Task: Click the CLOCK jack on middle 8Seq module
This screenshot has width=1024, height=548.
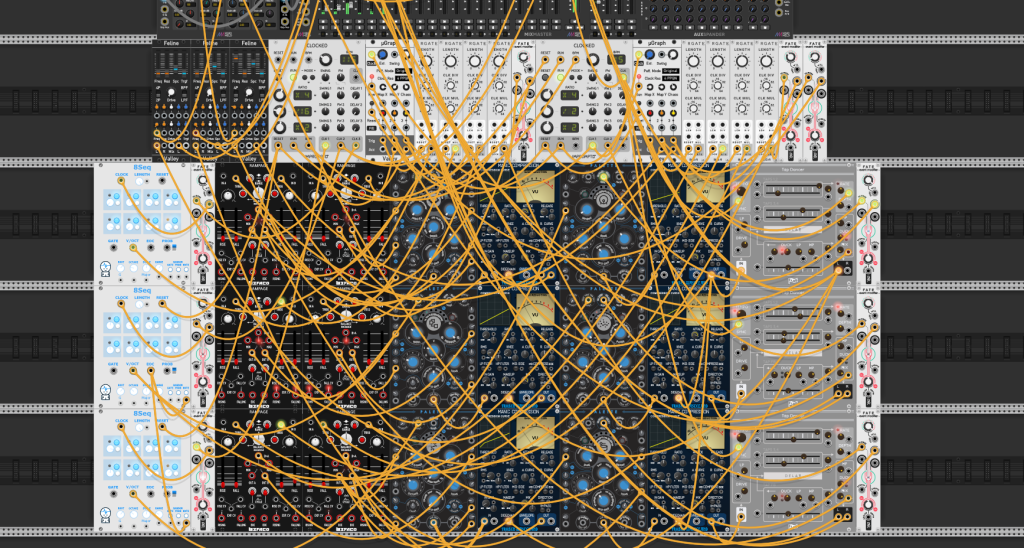Action: click(x=122, y=304)
